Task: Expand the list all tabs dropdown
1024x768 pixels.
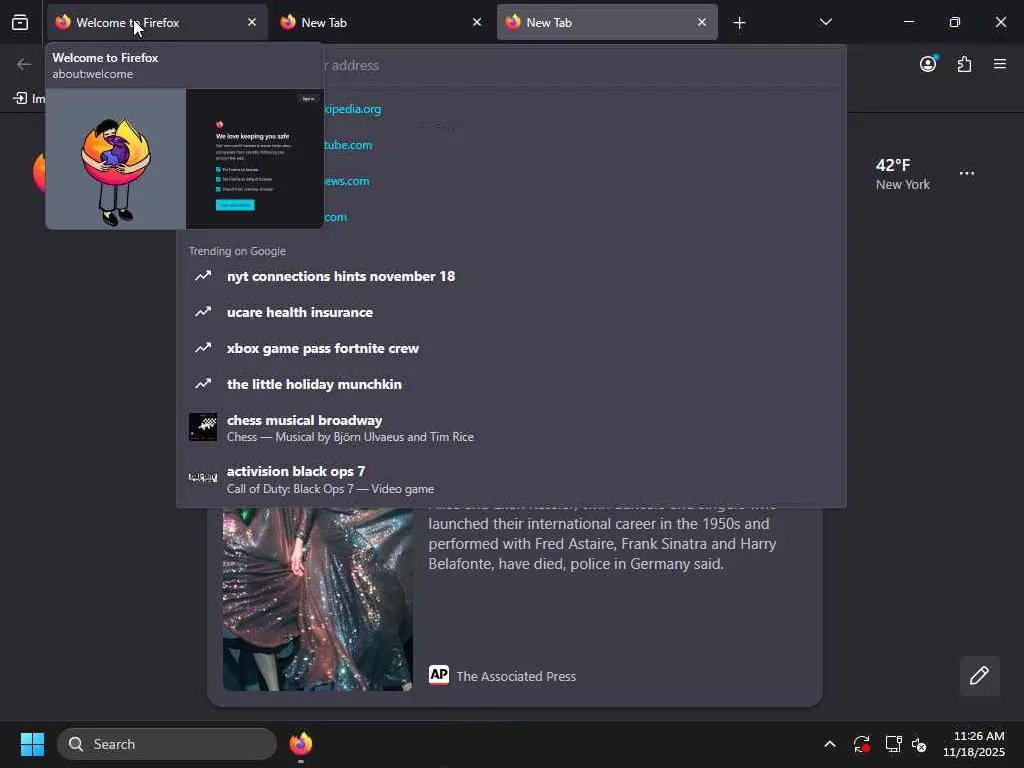Action: click(825, 22)
